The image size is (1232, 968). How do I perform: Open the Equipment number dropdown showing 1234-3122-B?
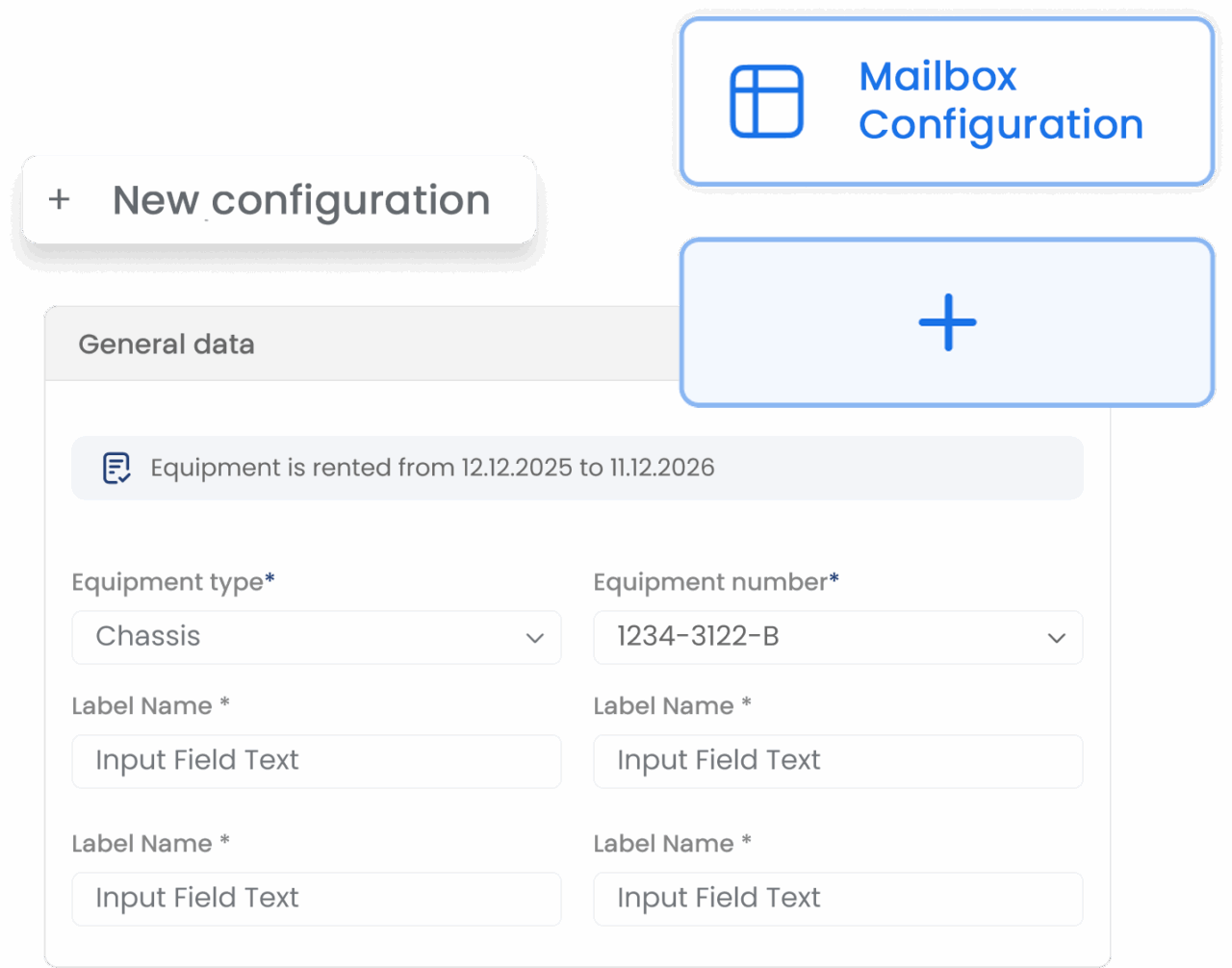(x=837, y=637)
